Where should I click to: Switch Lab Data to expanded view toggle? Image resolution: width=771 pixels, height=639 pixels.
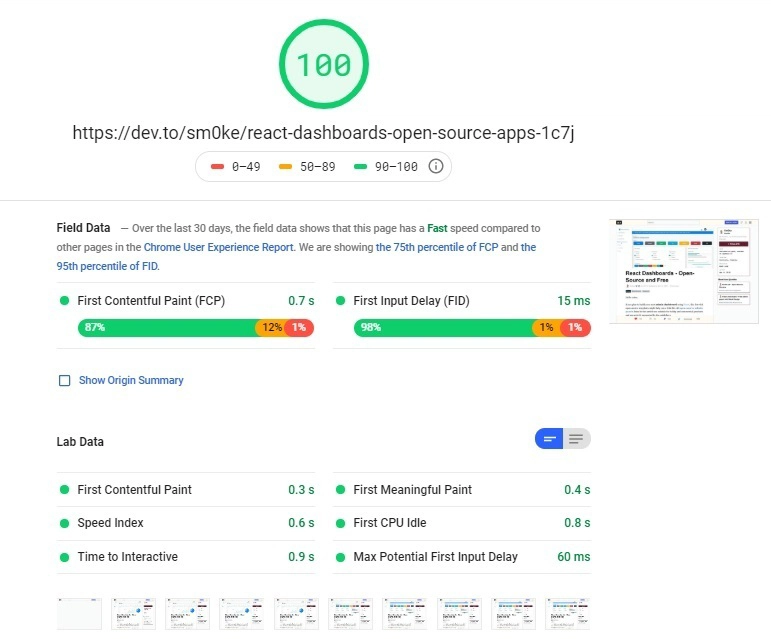tap(577, 439)
